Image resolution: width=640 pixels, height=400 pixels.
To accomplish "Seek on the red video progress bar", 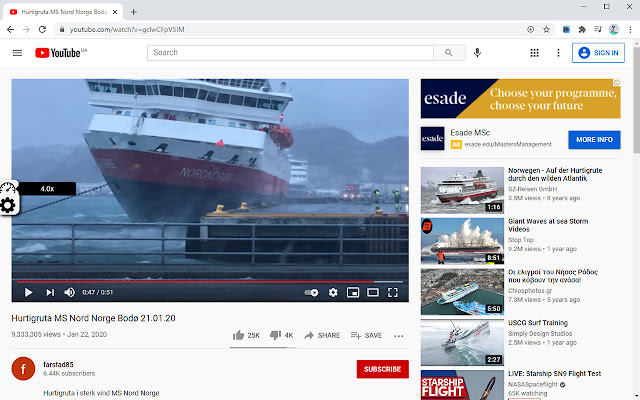I will 210,282.
